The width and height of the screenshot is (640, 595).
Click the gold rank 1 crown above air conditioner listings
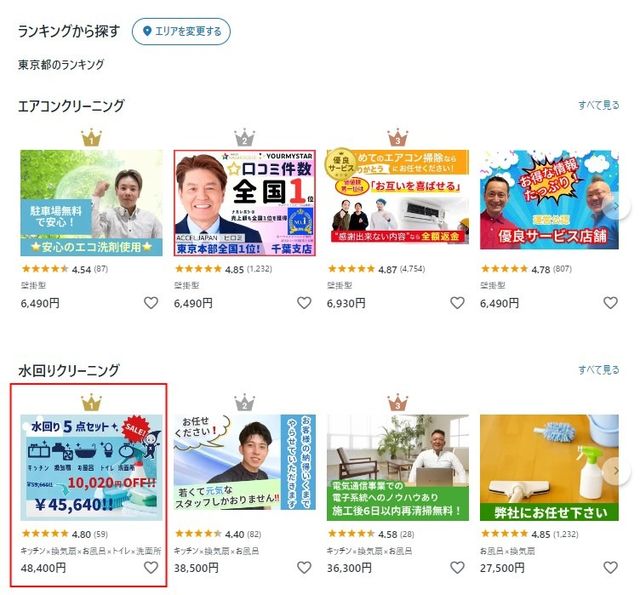(x=92, y=137)
